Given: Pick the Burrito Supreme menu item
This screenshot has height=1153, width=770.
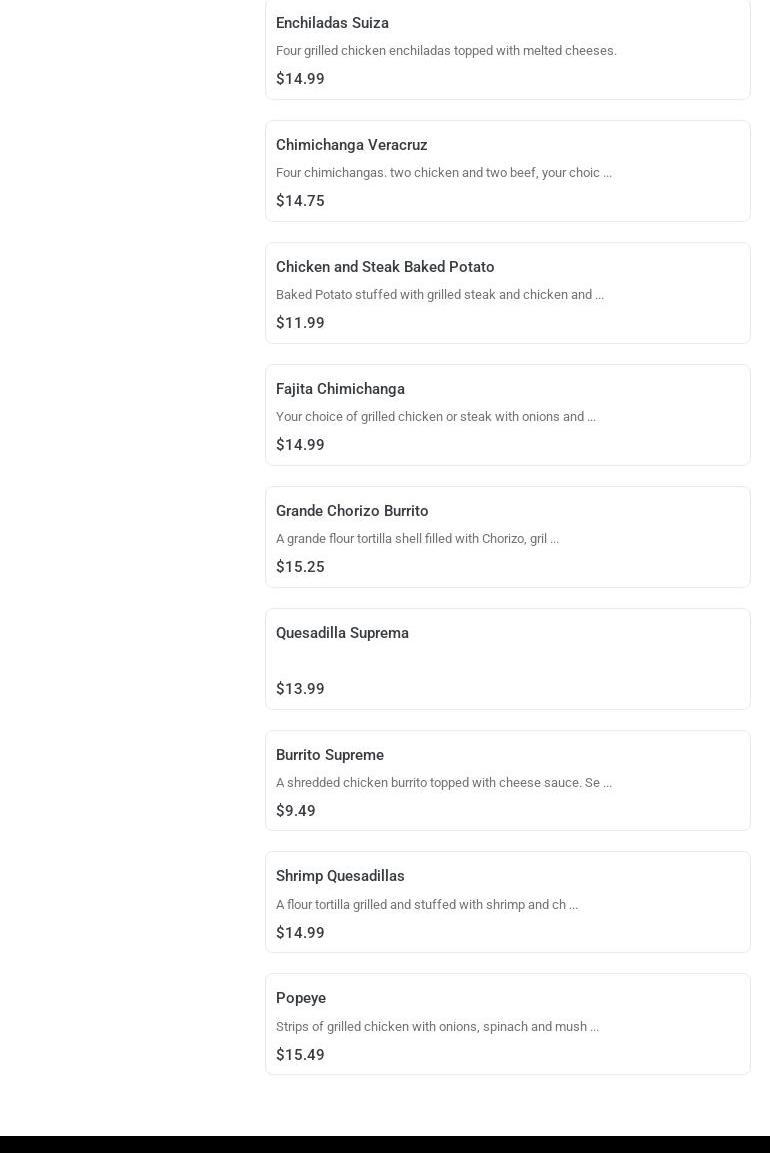Looking at the screenshot, I should click(x=507, y=781).
